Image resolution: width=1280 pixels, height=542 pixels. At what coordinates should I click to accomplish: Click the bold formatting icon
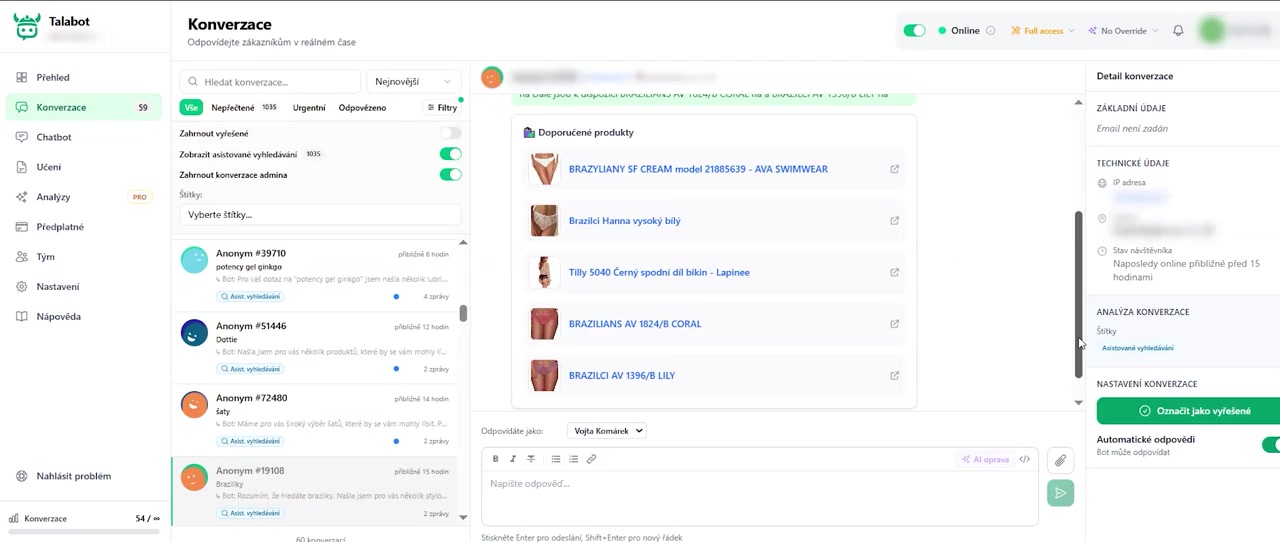pyautogui.click(x=495, y=459)
